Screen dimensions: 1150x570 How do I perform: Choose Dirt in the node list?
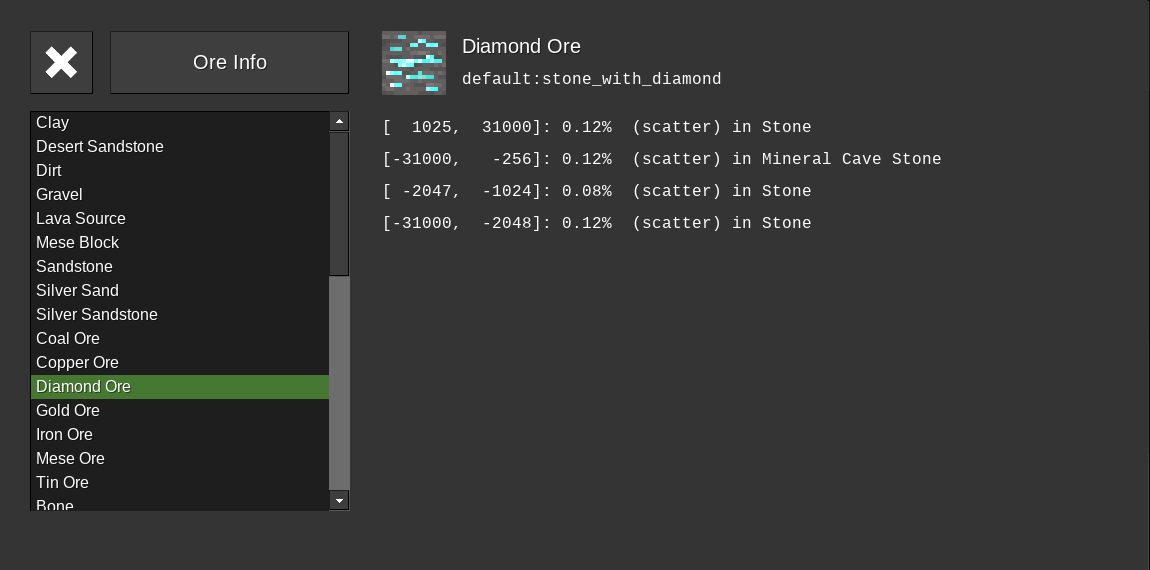point(49,171)
